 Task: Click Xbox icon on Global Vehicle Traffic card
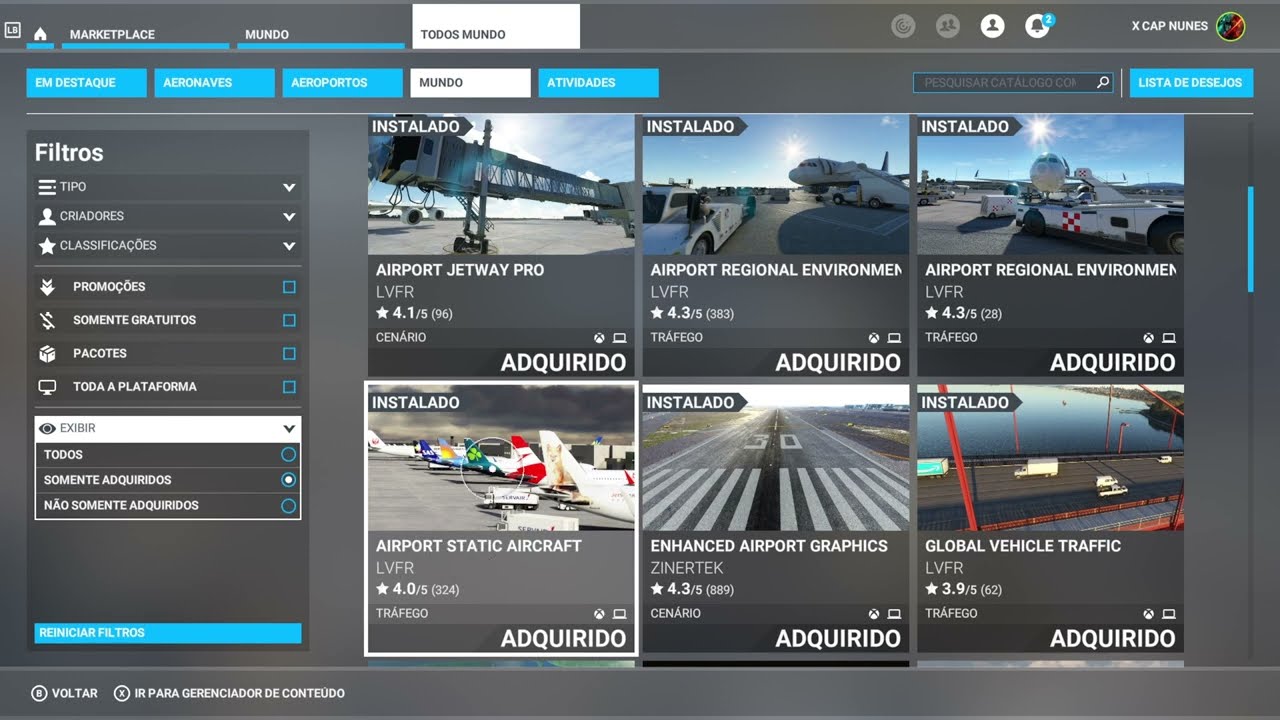(1148, 614)
